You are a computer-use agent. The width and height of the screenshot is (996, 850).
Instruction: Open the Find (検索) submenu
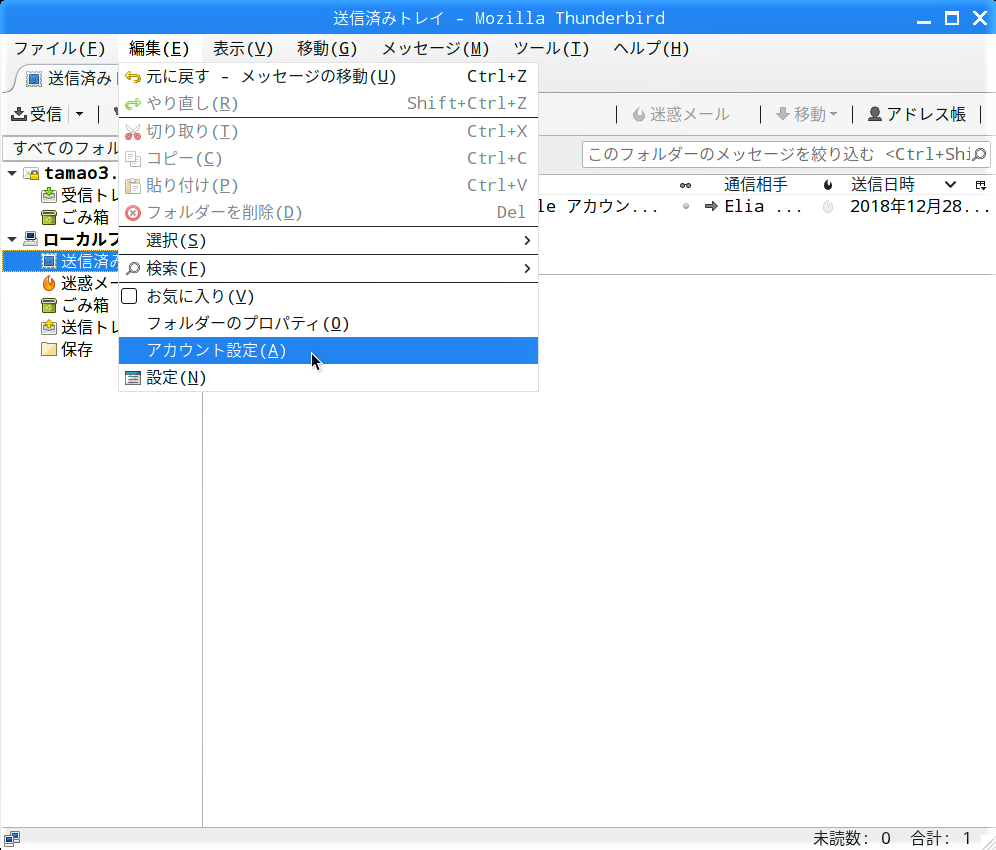click(x=328, y=269)
